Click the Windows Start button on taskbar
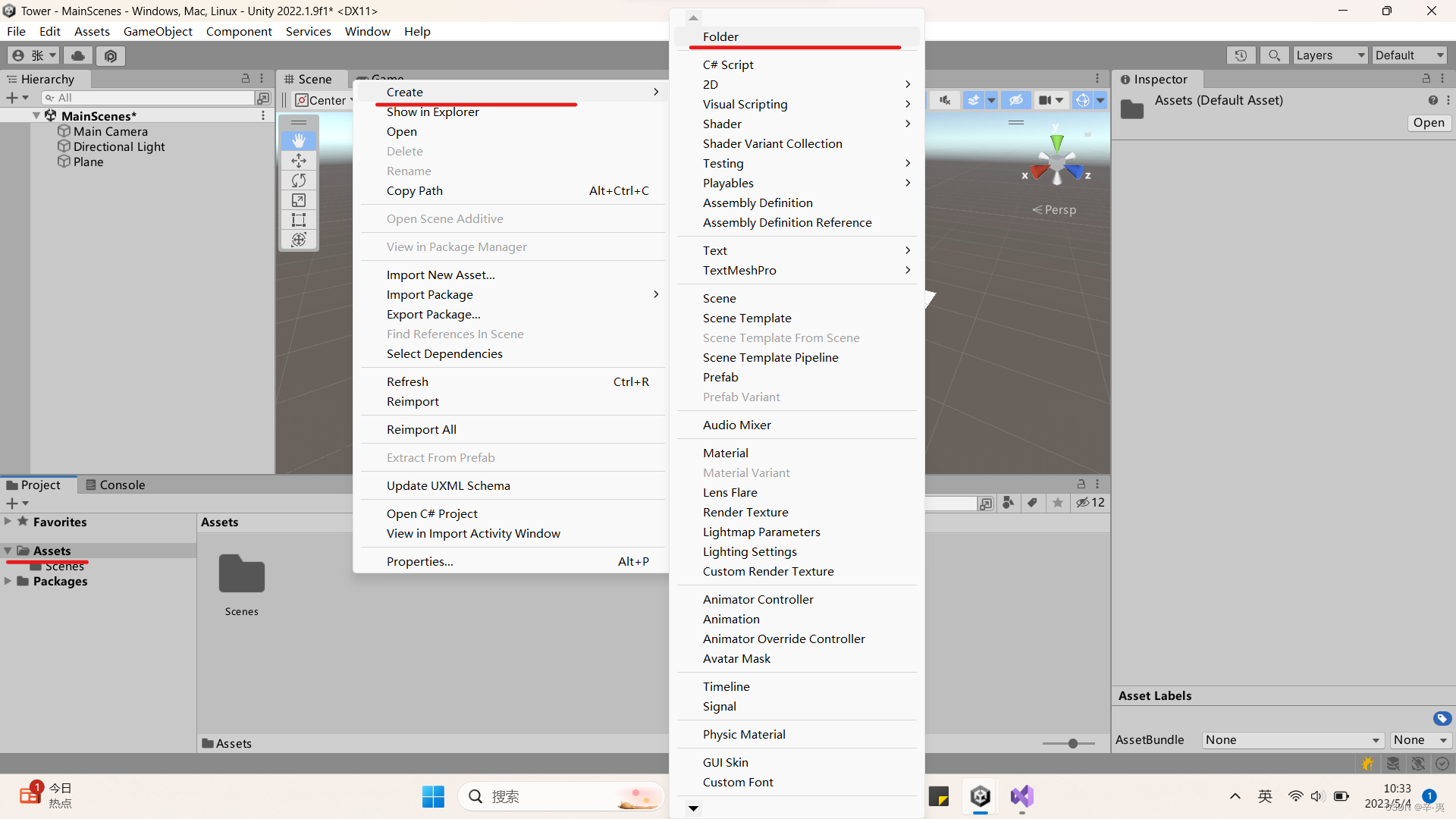 tap(433, 796)
